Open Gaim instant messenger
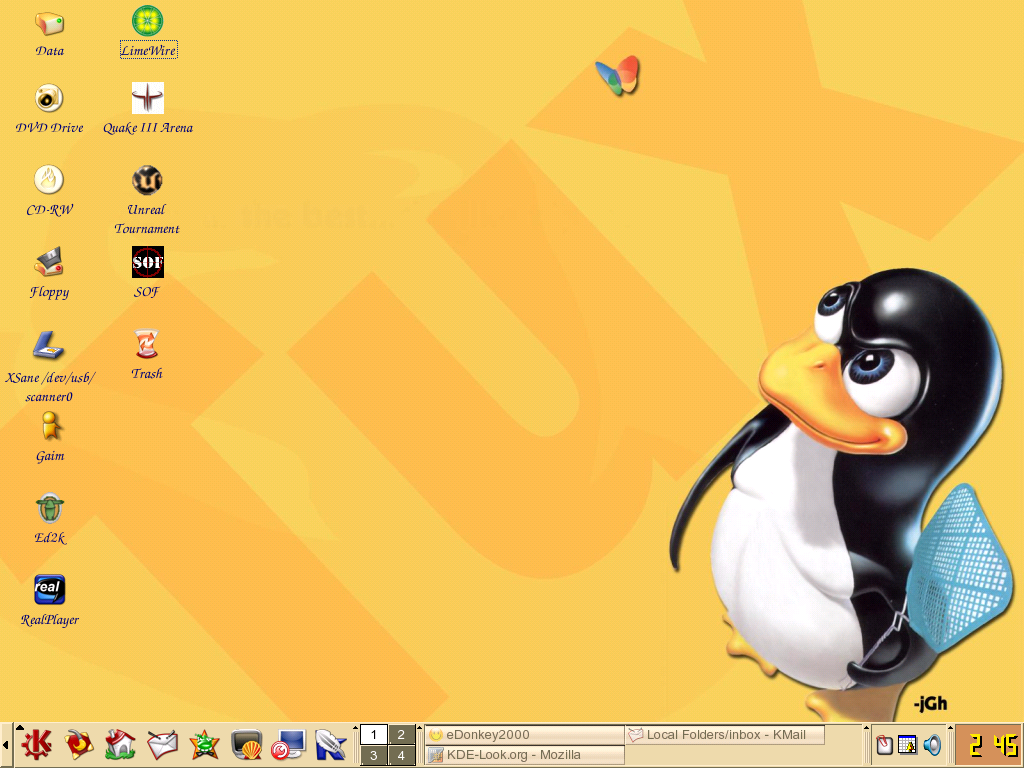1024x768 pixels. coord(49,428)
